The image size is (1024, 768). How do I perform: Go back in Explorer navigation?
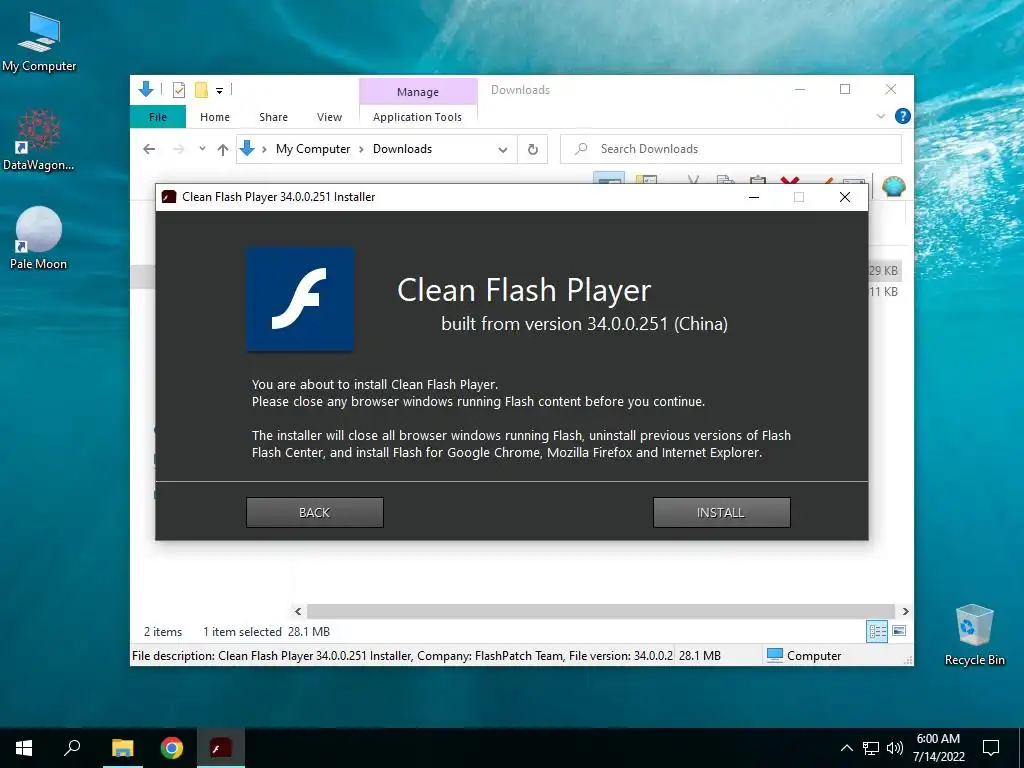click(x=149, y=149)
